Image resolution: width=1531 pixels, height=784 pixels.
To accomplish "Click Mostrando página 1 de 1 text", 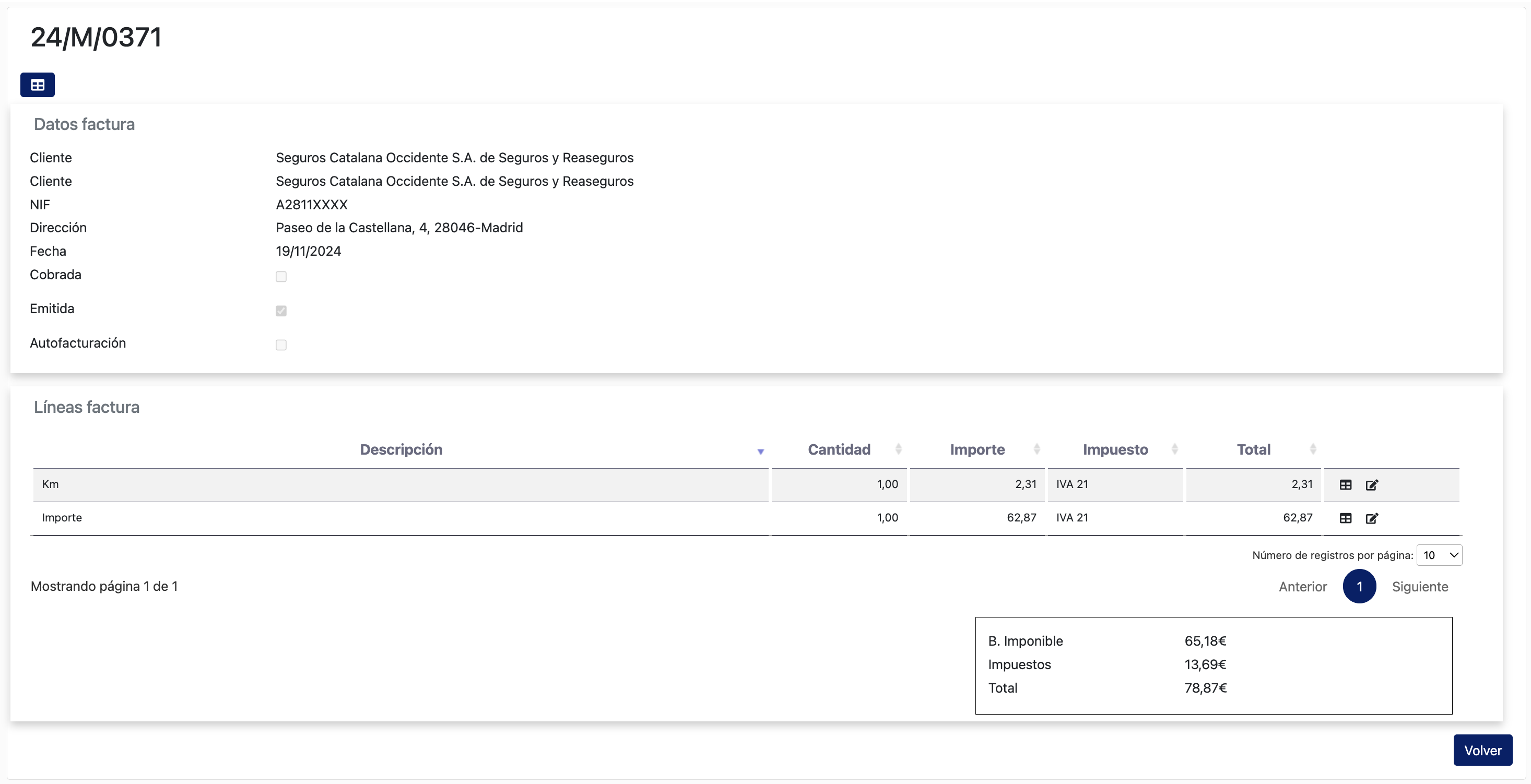I will (x=104, y=586).
